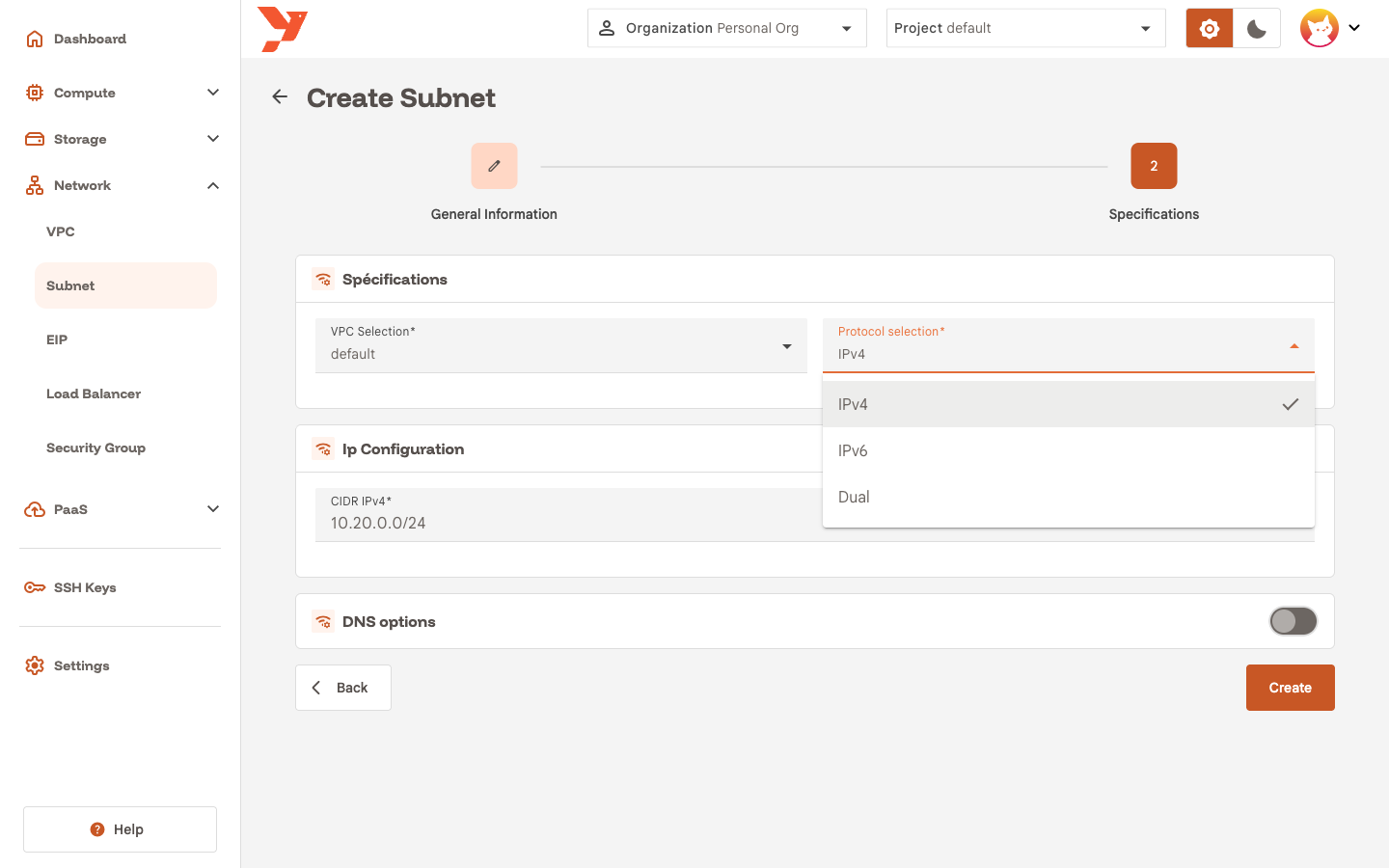Collapse the Network menu chevron

[213, 185]
